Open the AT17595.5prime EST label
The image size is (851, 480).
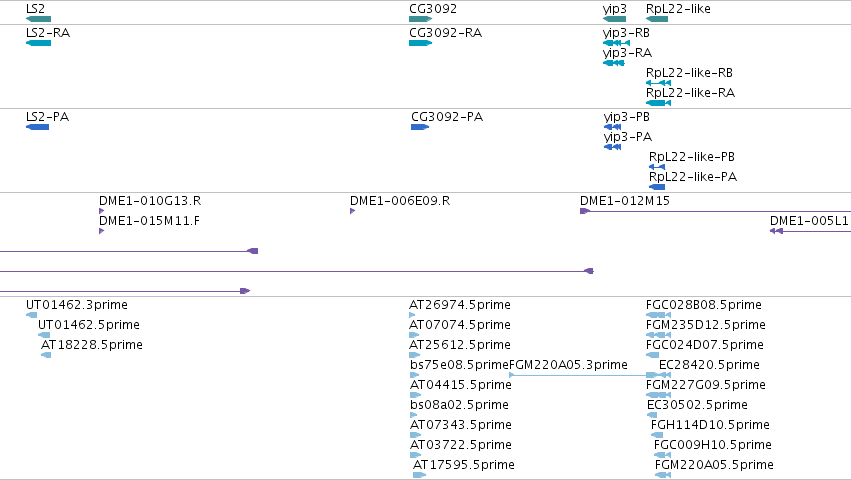[x=463, y=465]
